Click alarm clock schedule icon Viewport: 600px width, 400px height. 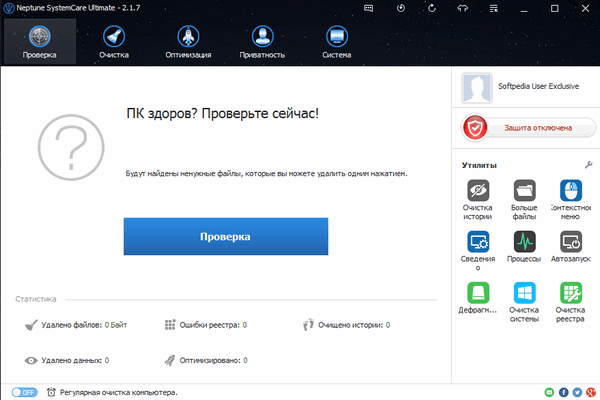click(51, 392)
